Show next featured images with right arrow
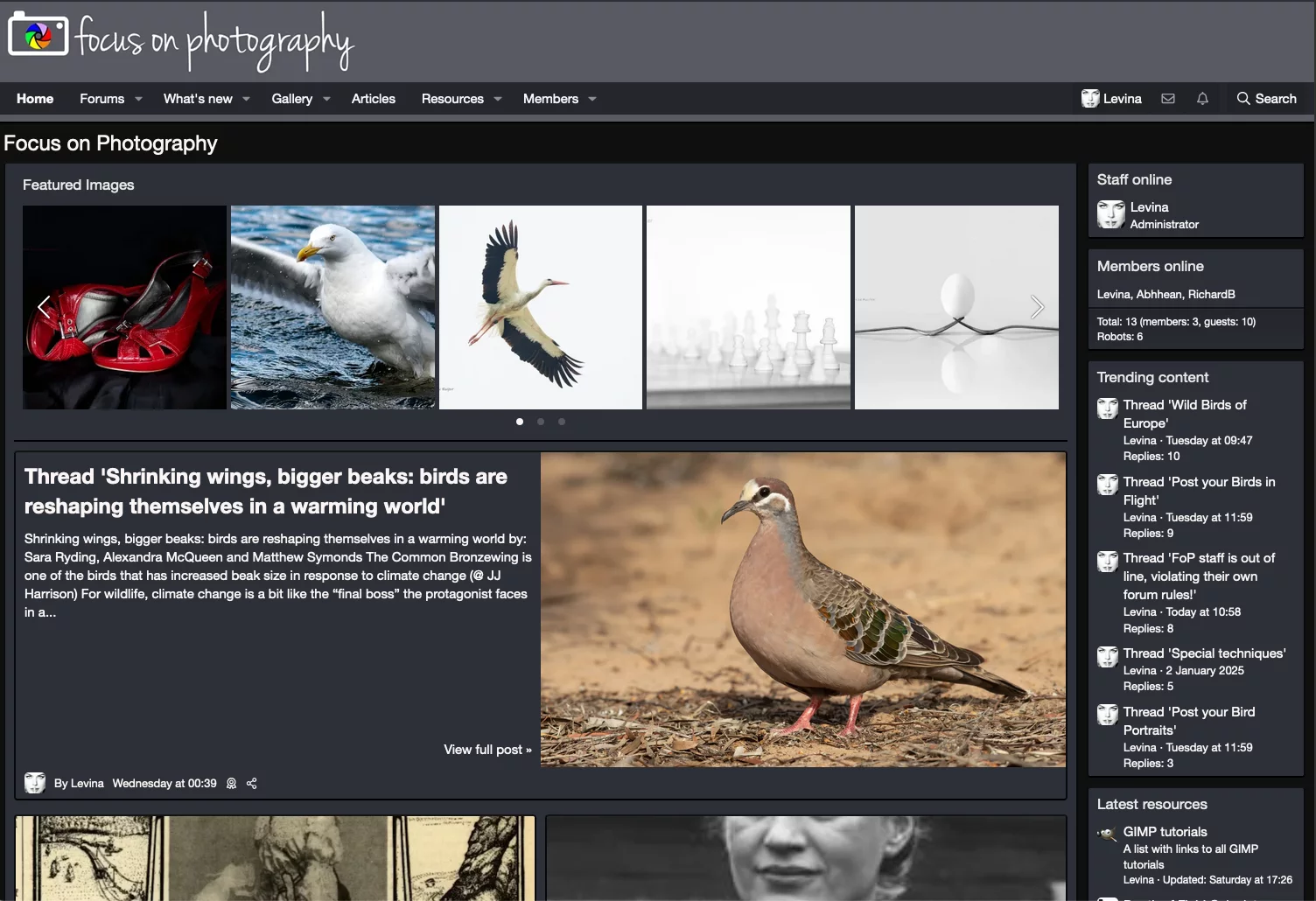Screen dimensions: 1316x901 (x=1037, y=307)
